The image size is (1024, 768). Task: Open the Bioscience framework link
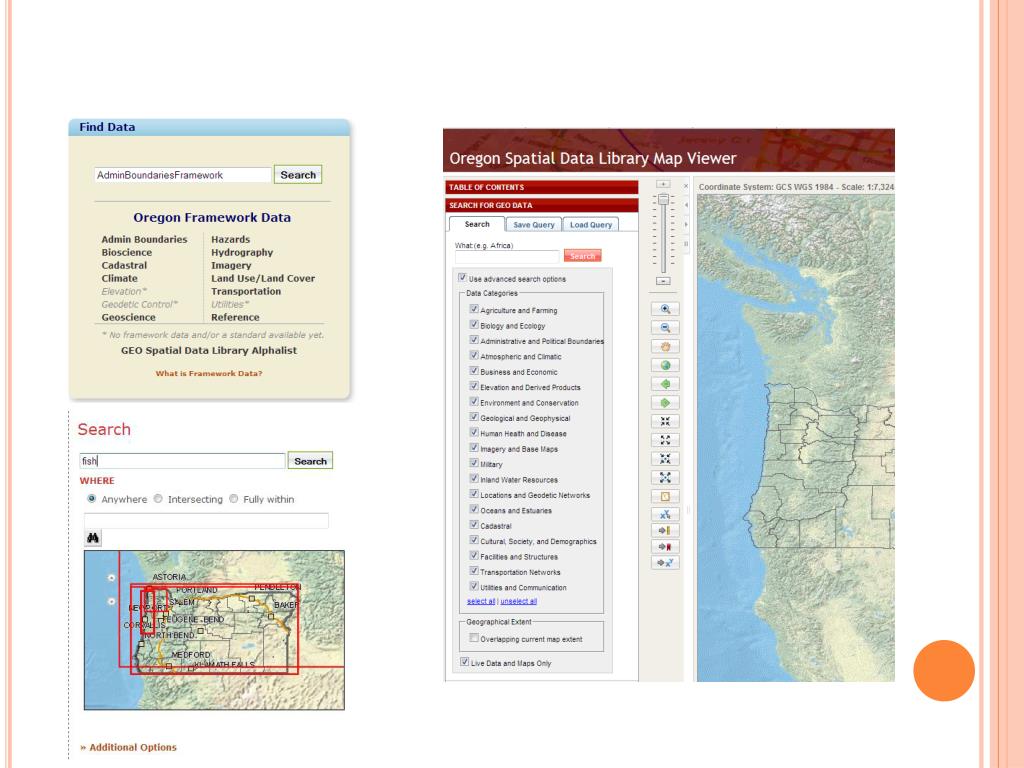pos(127,253)
